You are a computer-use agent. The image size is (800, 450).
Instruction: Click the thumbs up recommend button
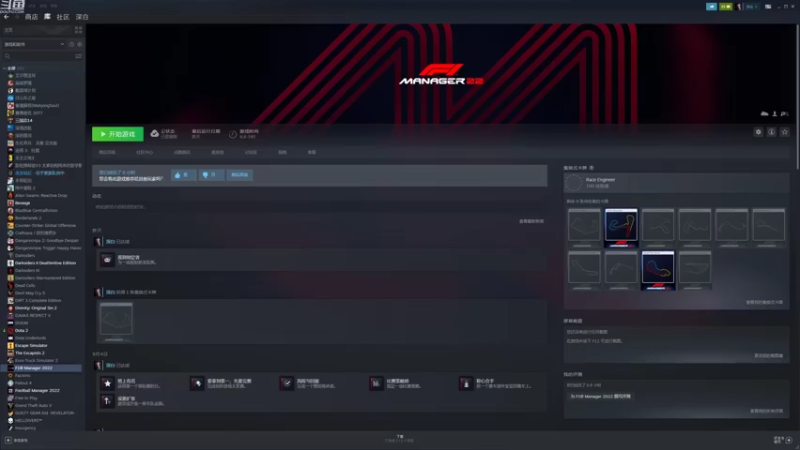tap(183, 175)
